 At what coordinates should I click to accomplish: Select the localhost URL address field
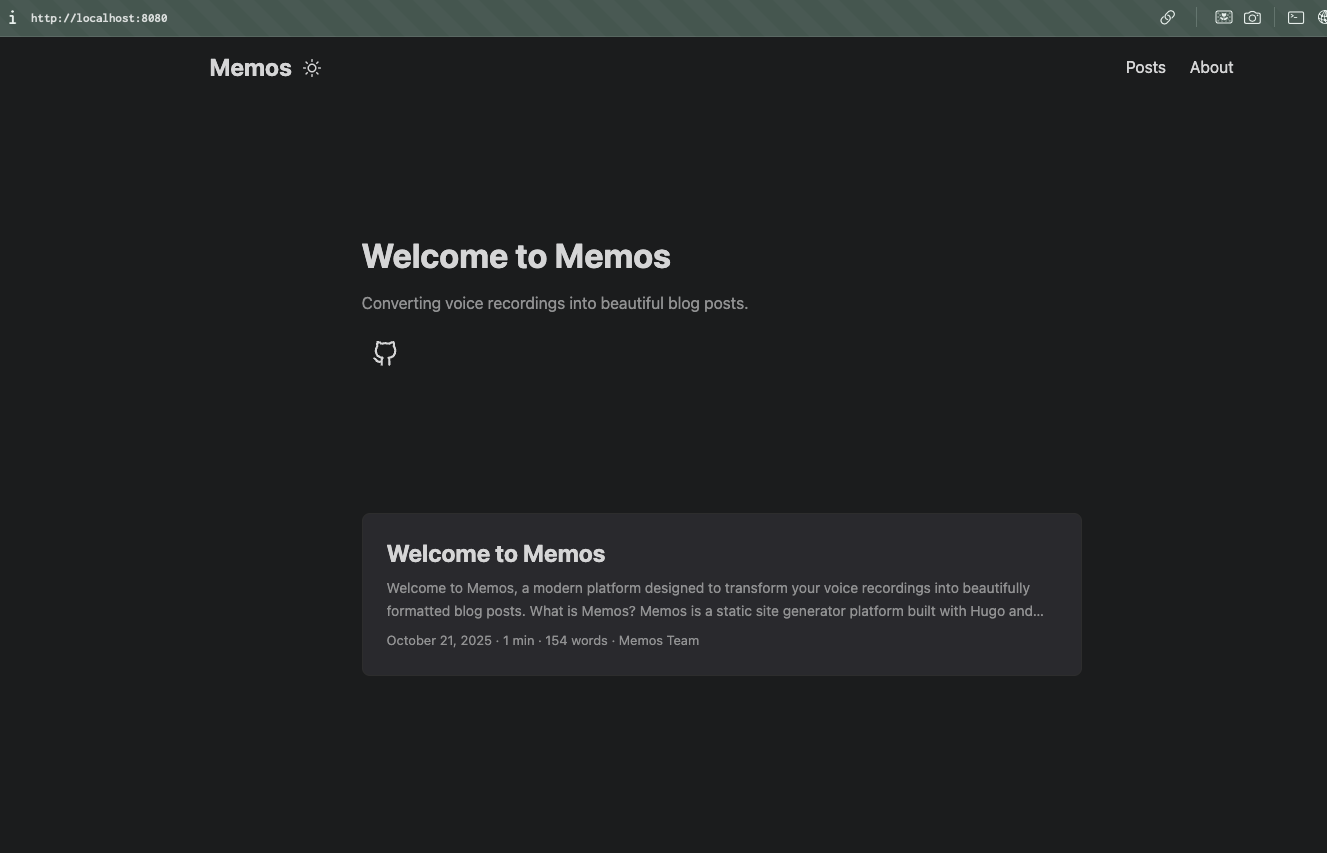click(98, 17)
